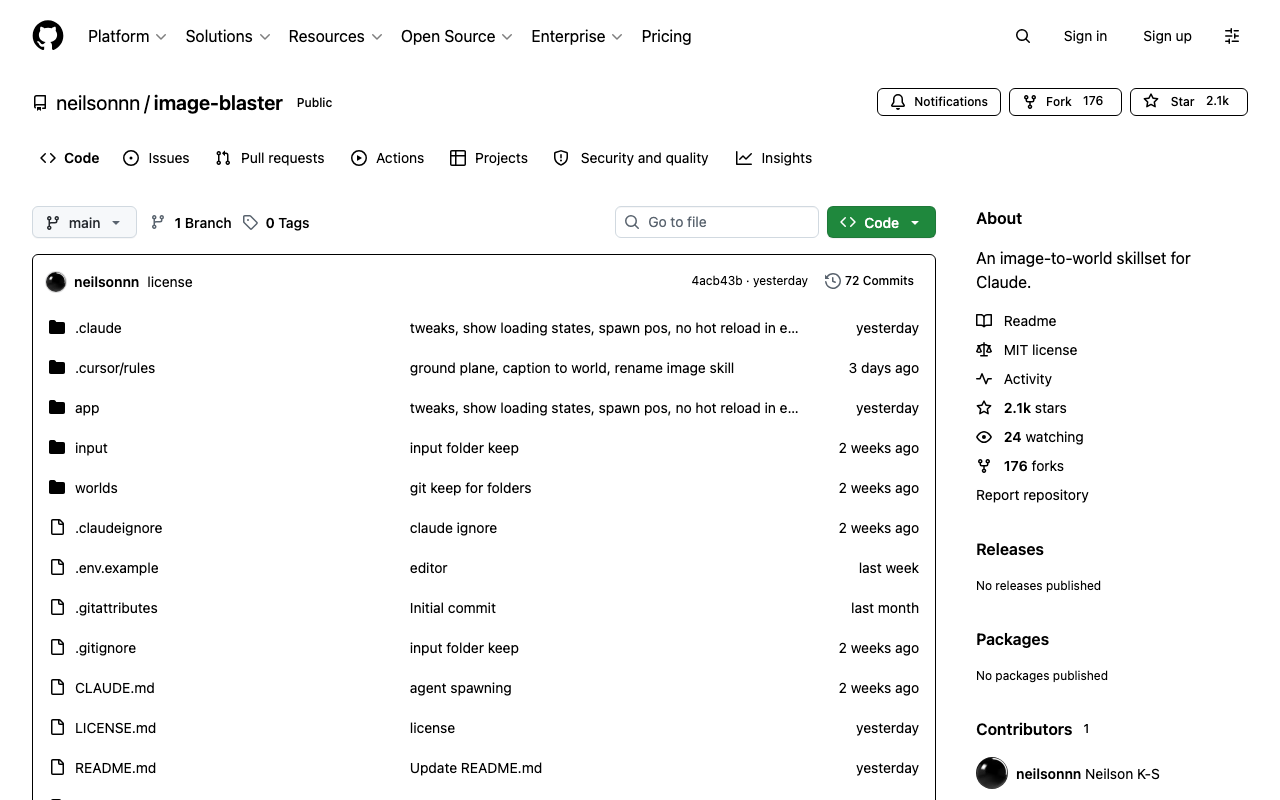The height and width of the screenshot is (800, 1280).
Task: Go to GitHub homepage via Octocat logo
Action: [x=48, y=36]
